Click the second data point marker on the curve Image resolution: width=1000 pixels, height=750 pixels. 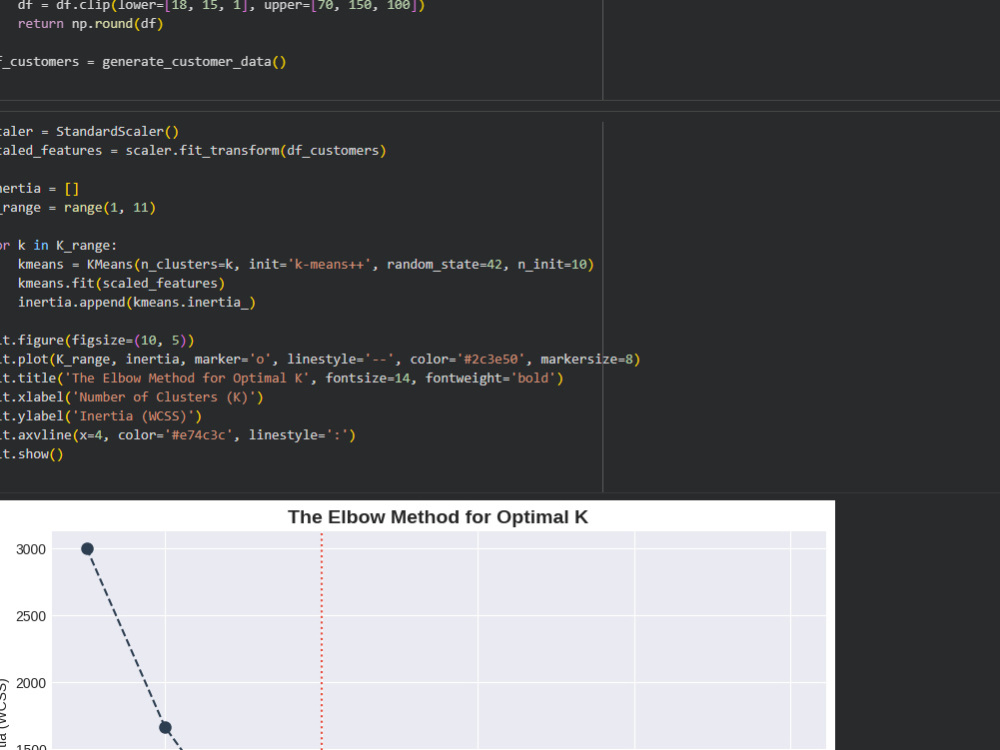coord(165,727)
